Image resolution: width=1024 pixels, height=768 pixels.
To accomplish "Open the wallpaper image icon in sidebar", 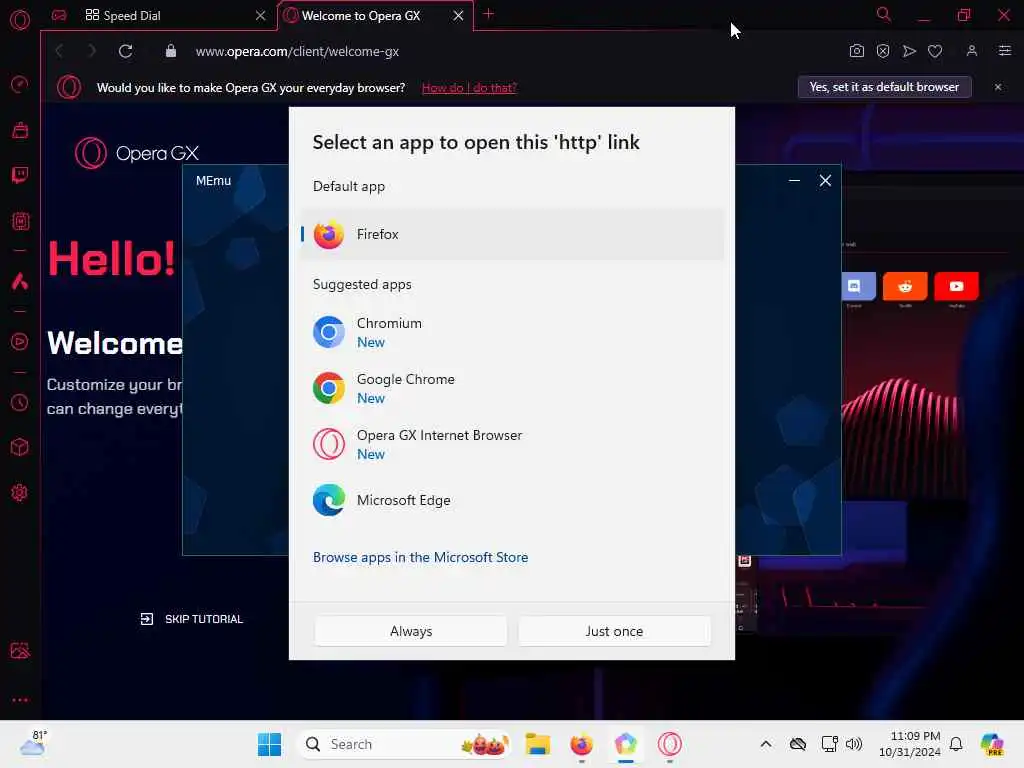I will pyautogui.click(x=20, y=650).
